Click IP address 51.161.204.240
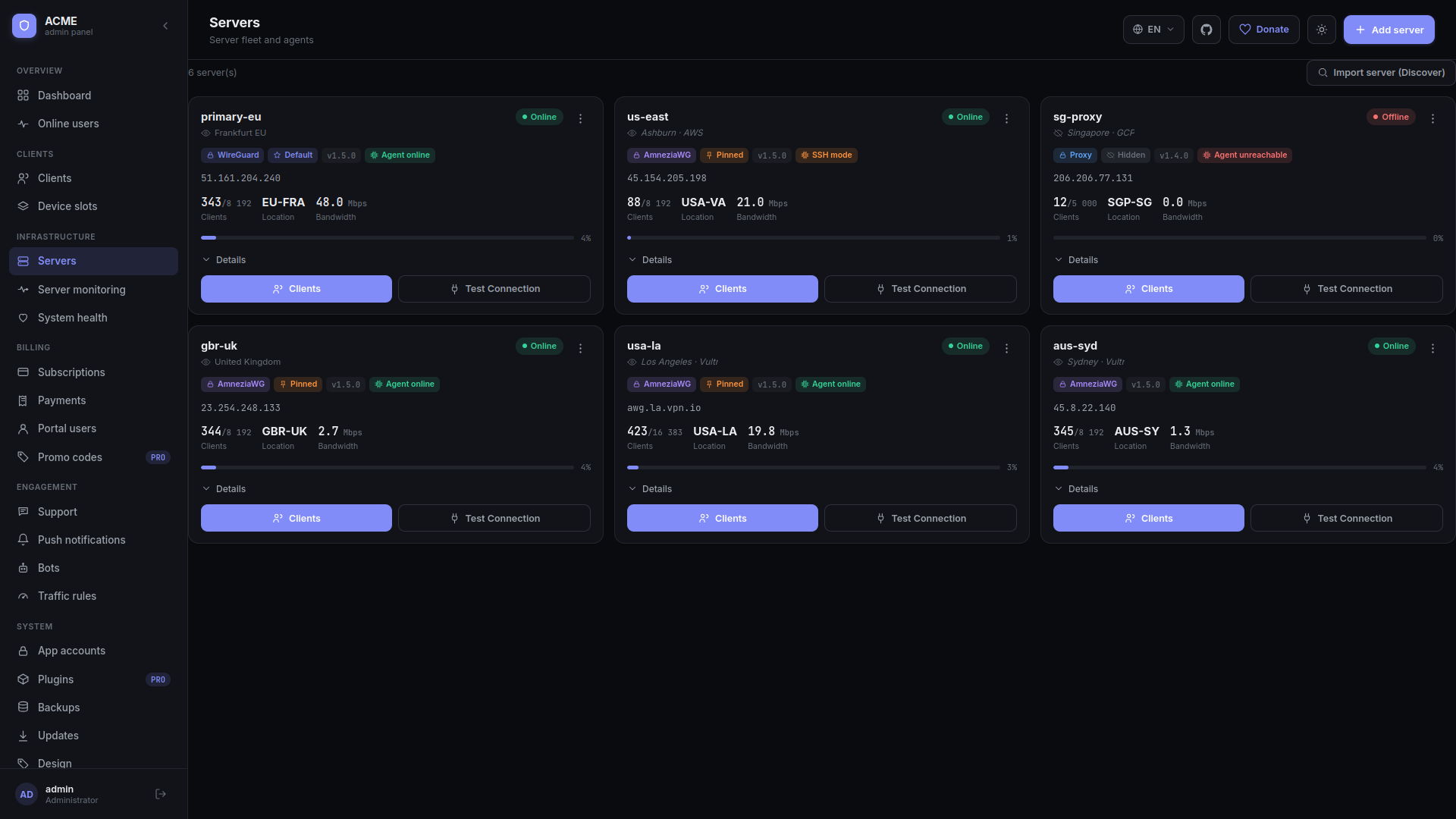Viewport: 1456px width, 819px height. (x=240, y=178)
